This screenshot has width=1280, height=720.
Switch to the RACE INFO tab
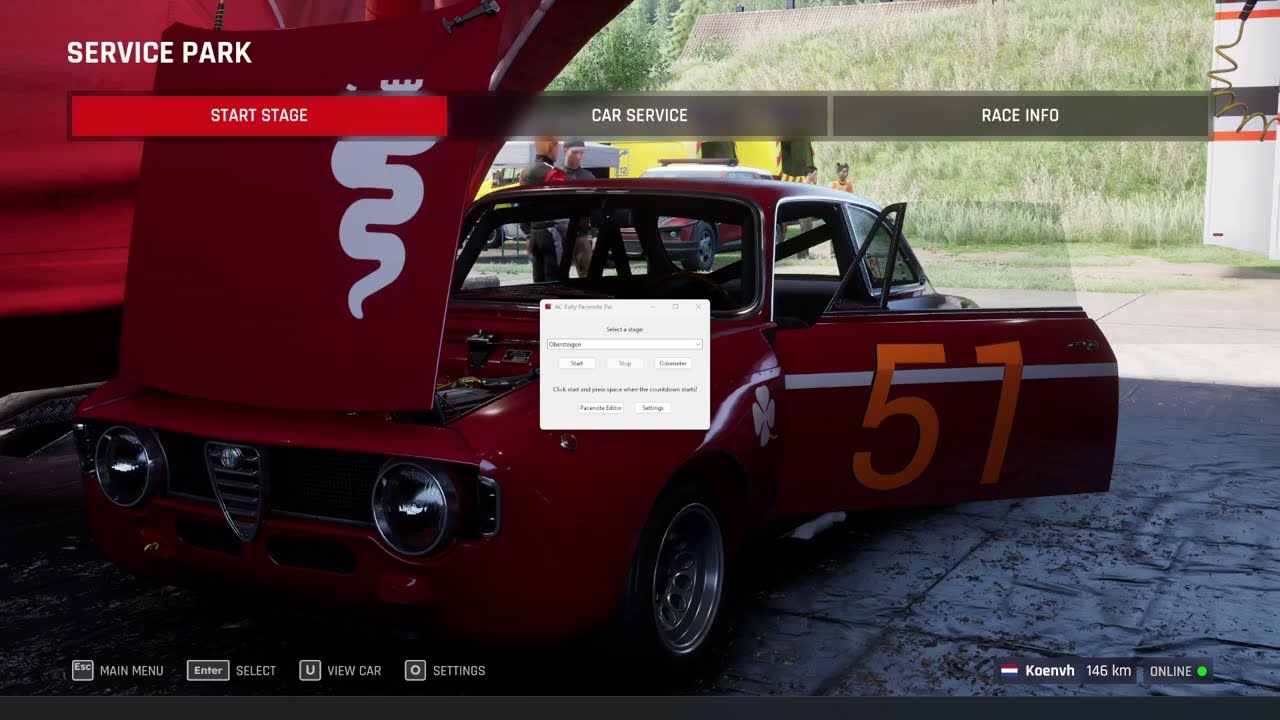[1019, 116]
